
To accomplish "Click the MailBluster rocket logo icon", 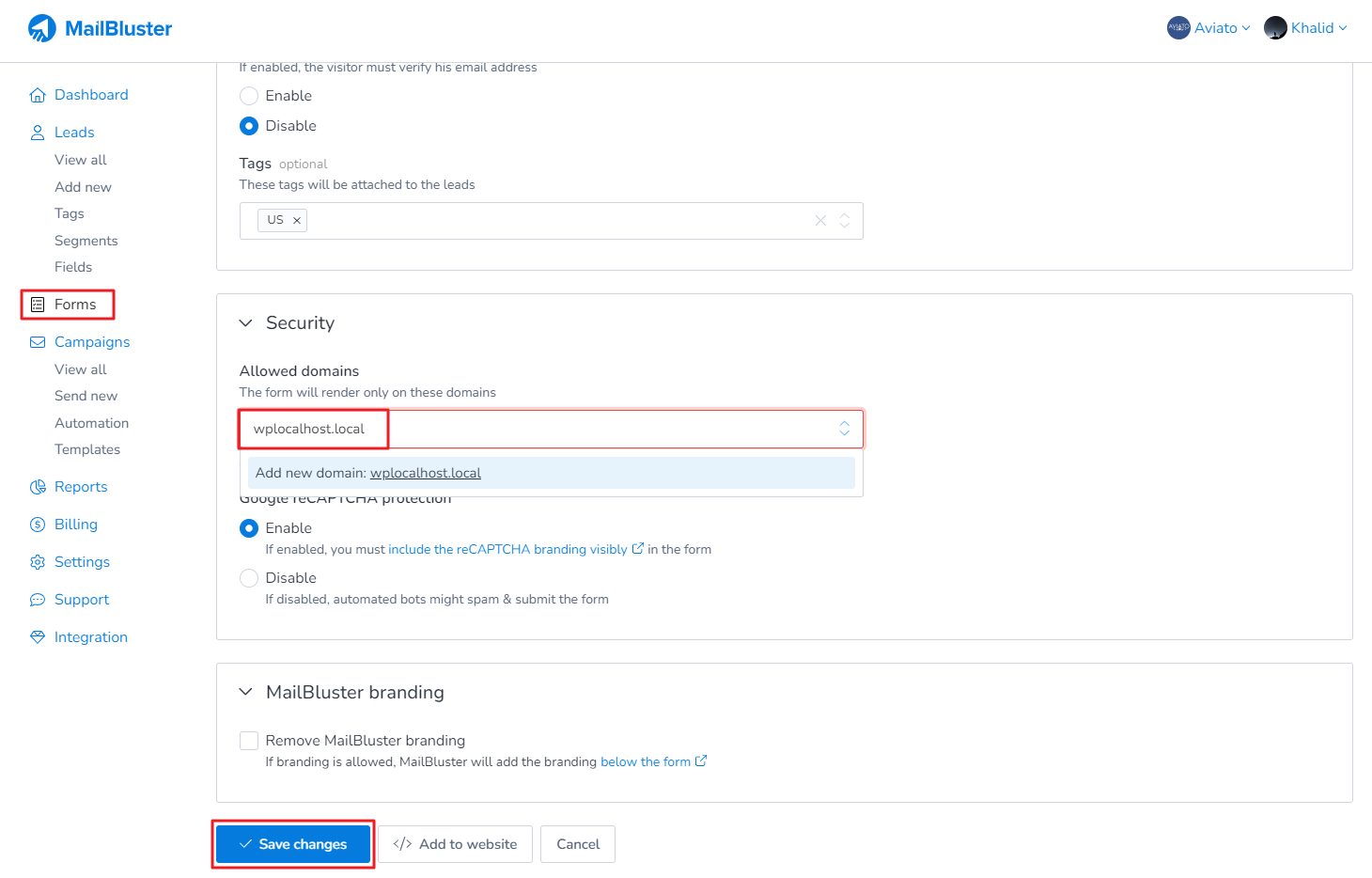I will [41, 28].
